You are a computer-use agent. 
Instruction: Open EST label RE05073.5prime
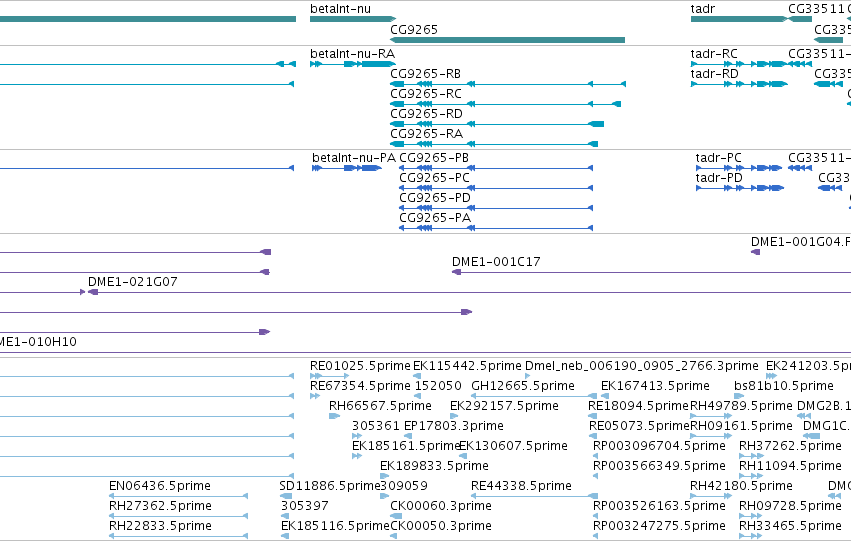coord(639,427)
